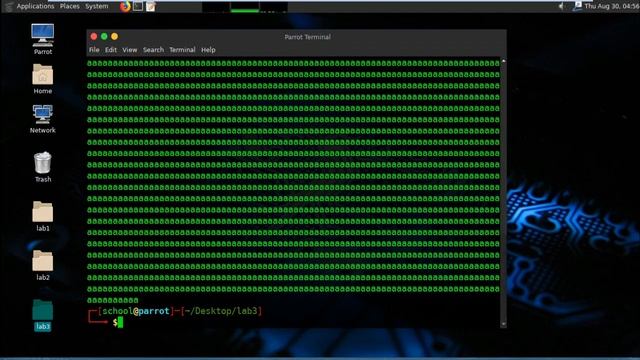This screenshot has height=360, width=640.
Task: Open the Applications menu
Action: (35, 6)
